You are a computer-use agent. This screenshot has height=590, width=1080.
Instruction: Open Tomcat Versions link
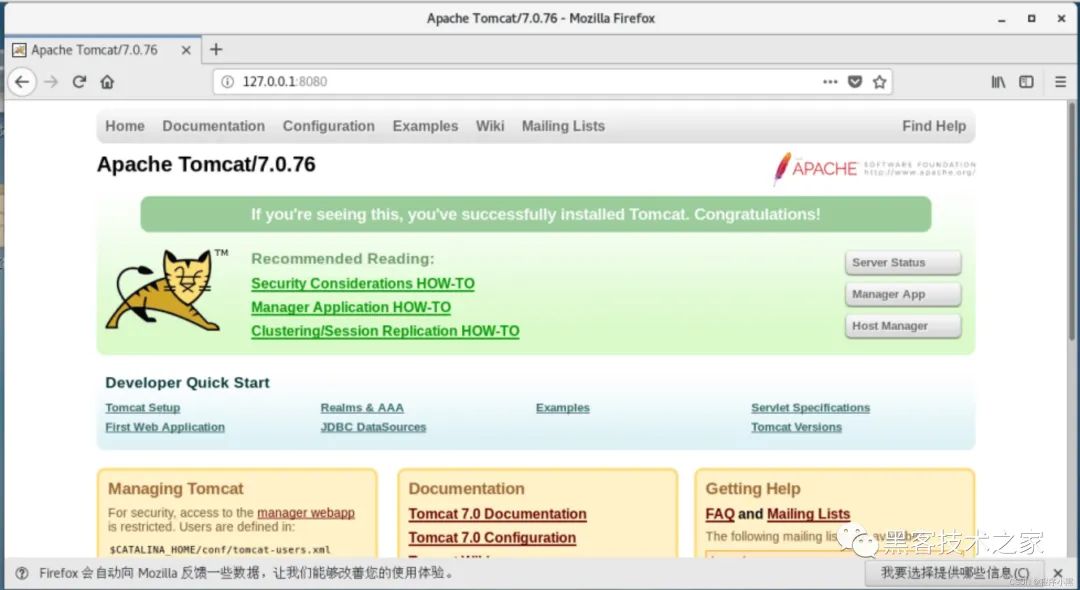click(796, 427)
